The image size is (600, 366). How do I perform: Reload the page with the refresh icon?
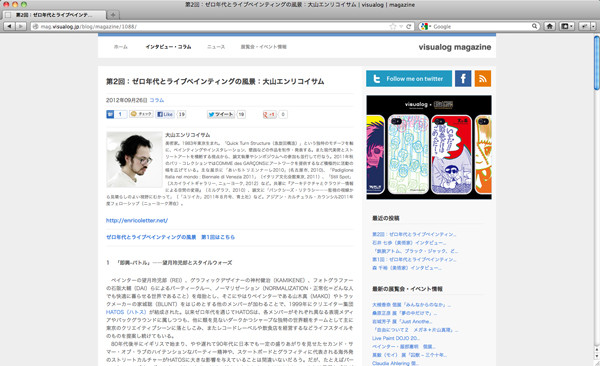point(408,26)
